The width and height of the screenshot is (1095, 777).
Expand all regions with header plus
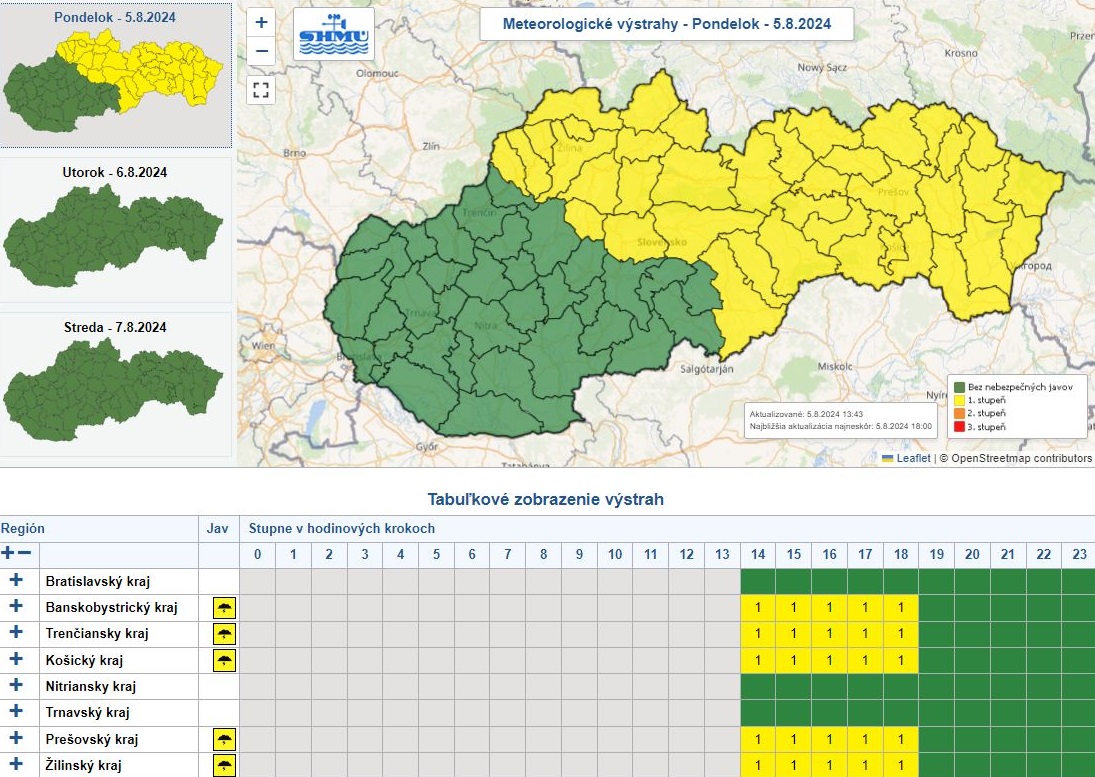click(x=8, y=553)
